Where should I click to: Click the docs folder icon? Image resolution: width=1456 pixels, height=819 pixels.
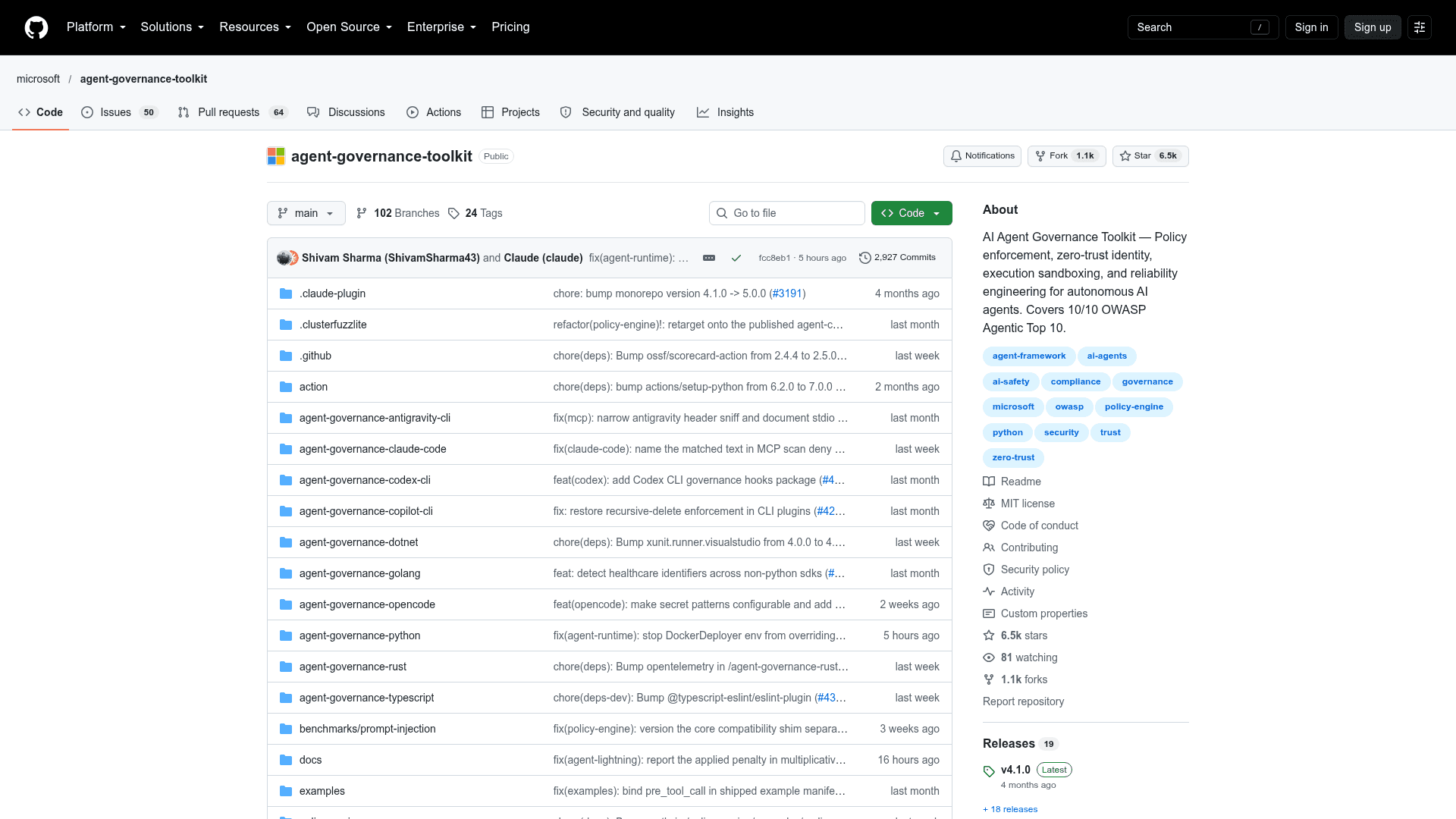coord(286,760)
